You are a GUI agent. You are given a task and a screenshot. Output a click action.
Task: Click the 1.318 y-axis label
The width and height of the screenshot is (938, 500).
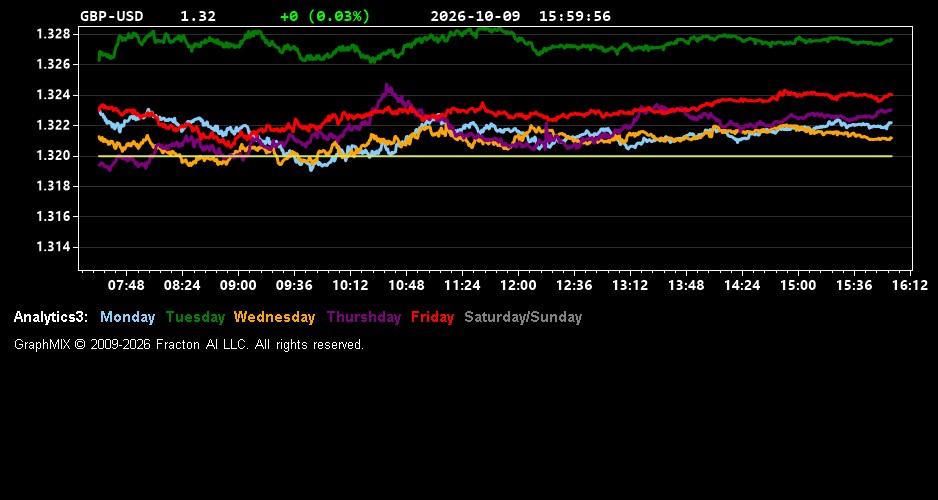[x=54, y=186]
